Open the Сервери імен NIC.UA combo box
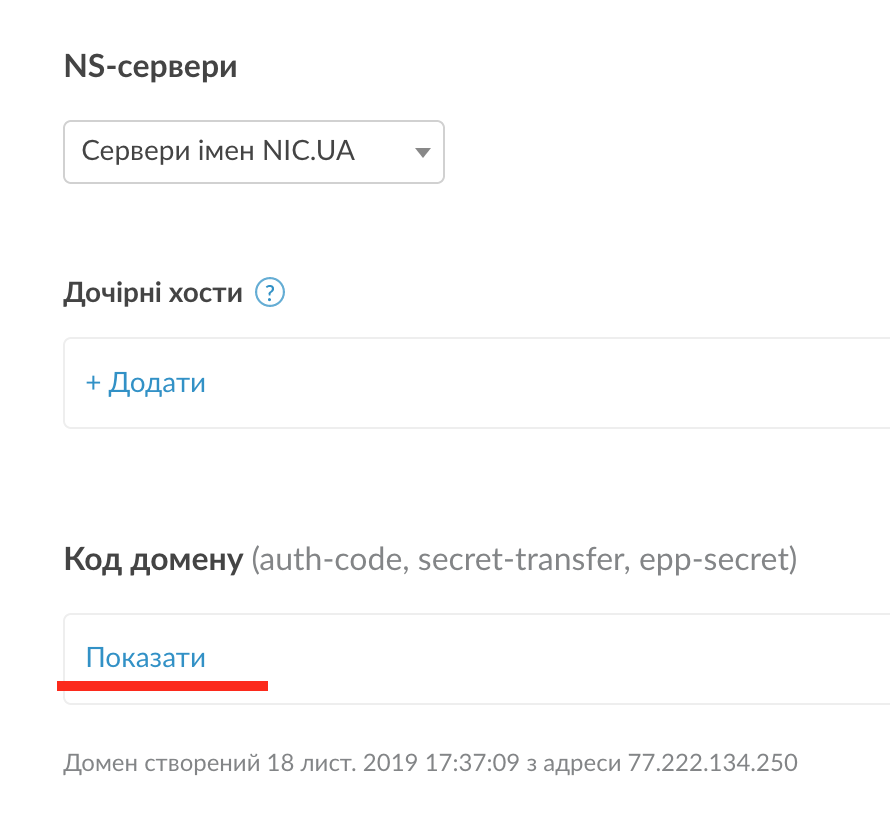 pos(253,153)
